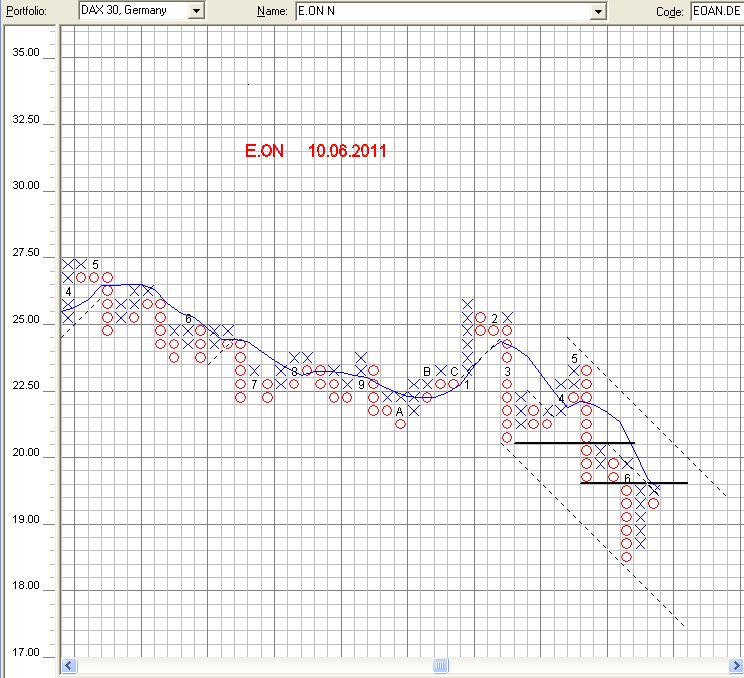The height and width of the screenshot is (678, 744).
Task: Click the 'Portfolio:' label
Action: click(x=27, y=11)
